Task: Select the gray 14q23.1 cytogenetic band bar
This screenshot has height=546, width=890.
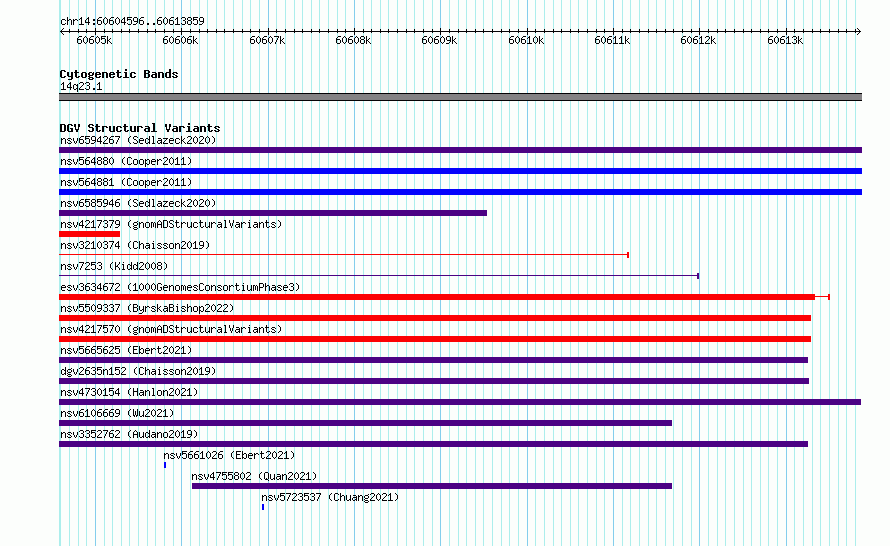Action: (460, 97)
